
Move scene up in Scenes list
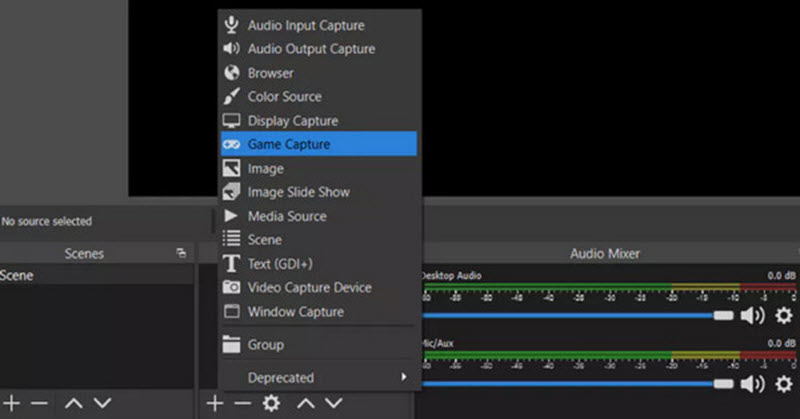point(74,404)
